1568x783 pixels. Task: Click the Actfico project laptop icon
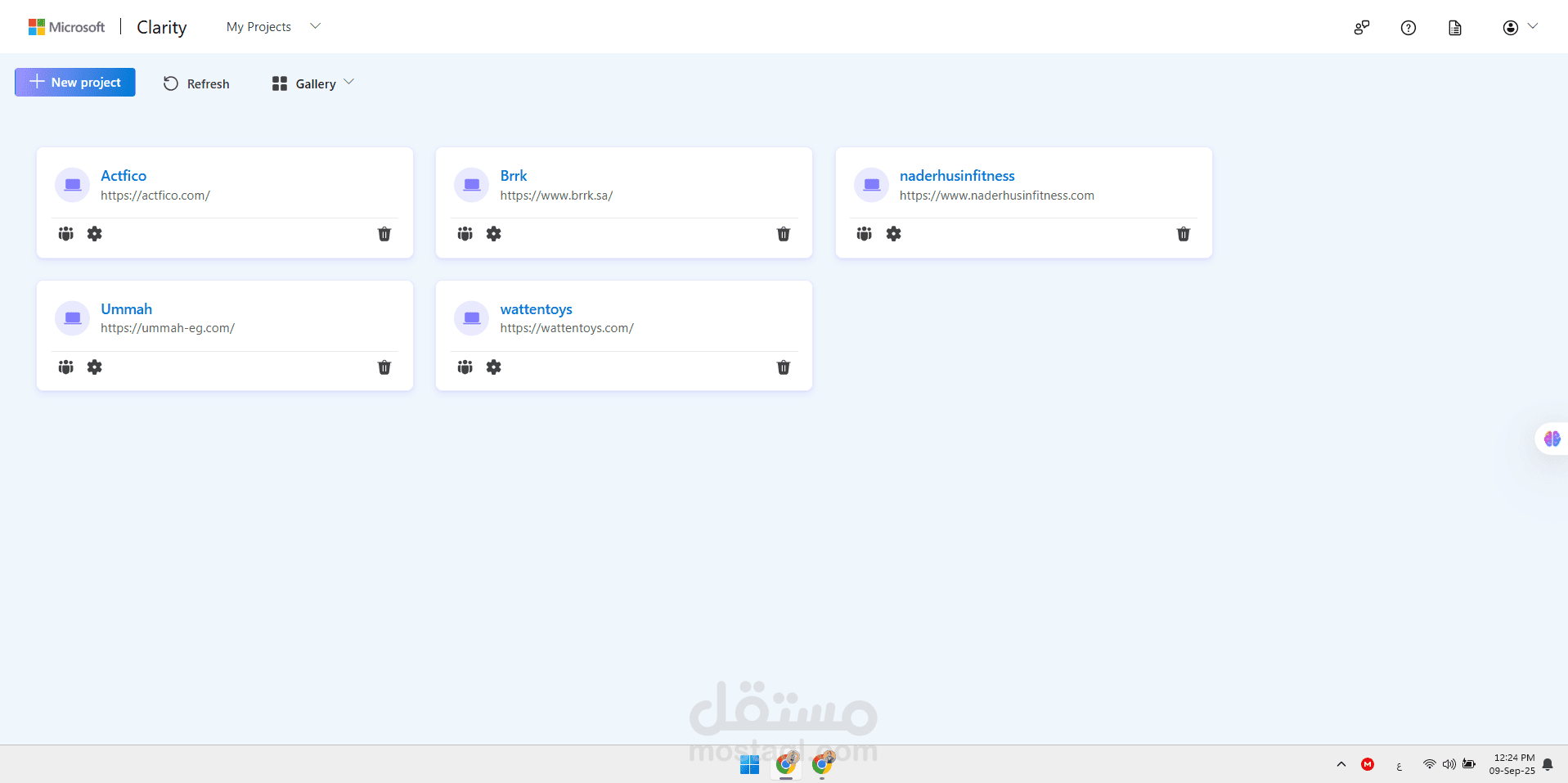point(73,185)
